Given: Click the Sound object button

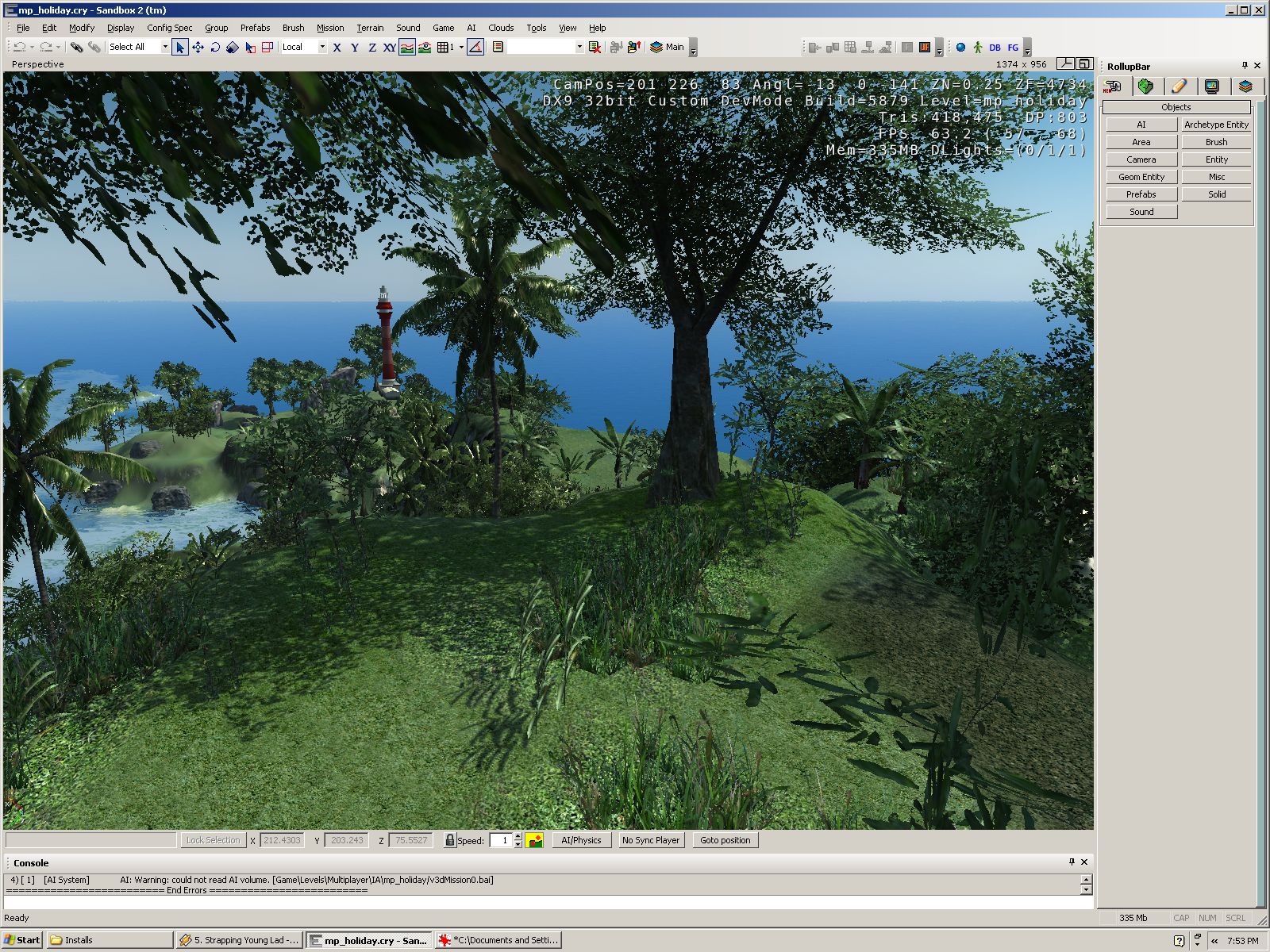Looking at the screenshot, I should (x=1141, y=212).
